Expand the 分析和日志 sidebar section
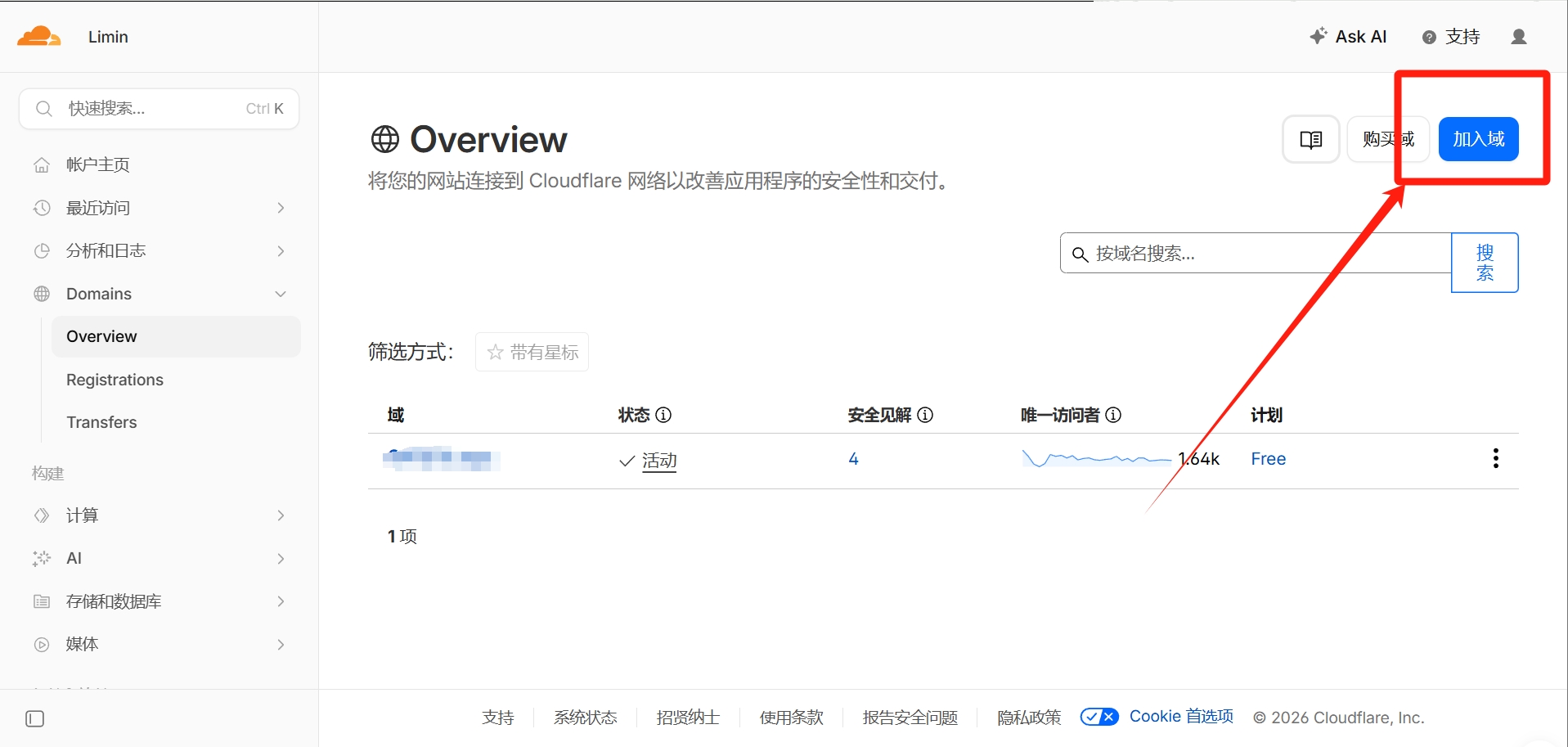The width and height of the screenshot is (1568, 747). 159,250
